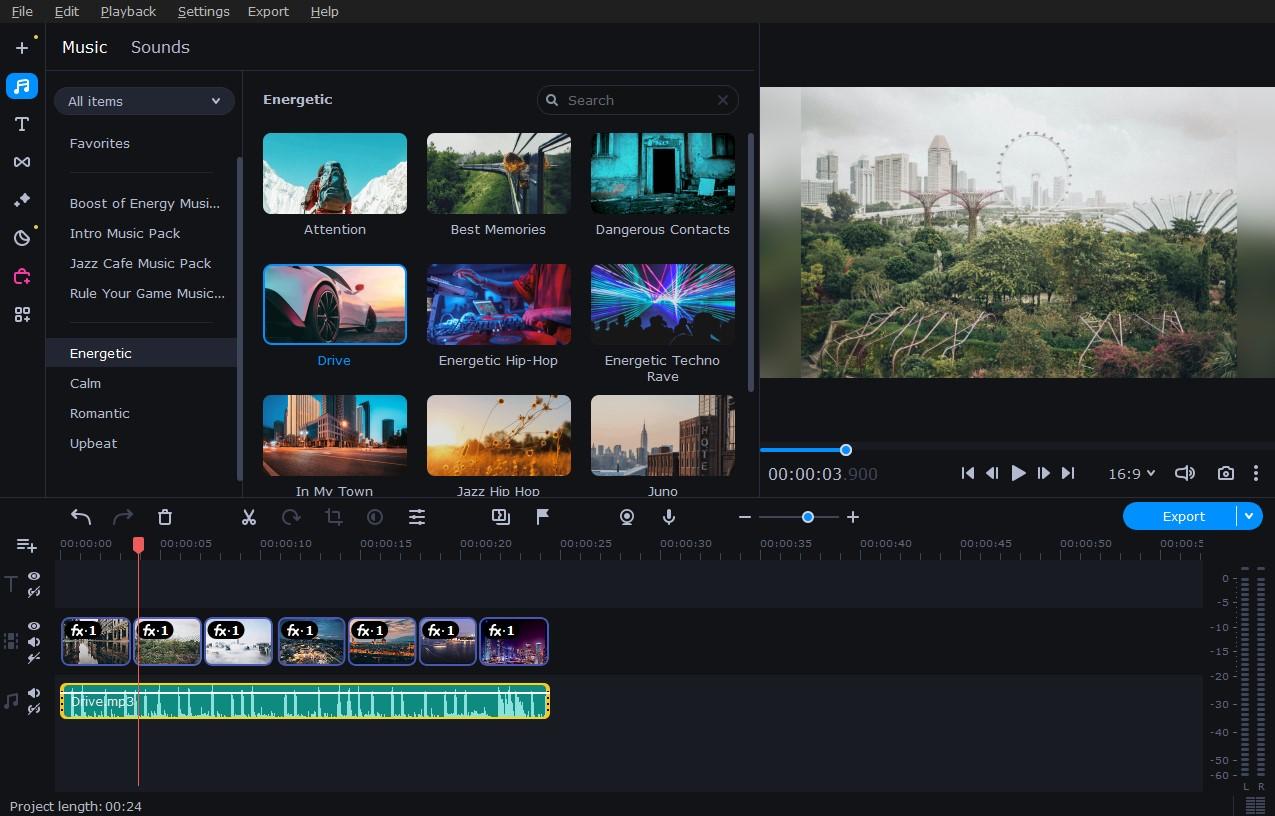Screen dimensions: 1275x816
Task: Open the Export options arrow
Action: point(1248,516)
